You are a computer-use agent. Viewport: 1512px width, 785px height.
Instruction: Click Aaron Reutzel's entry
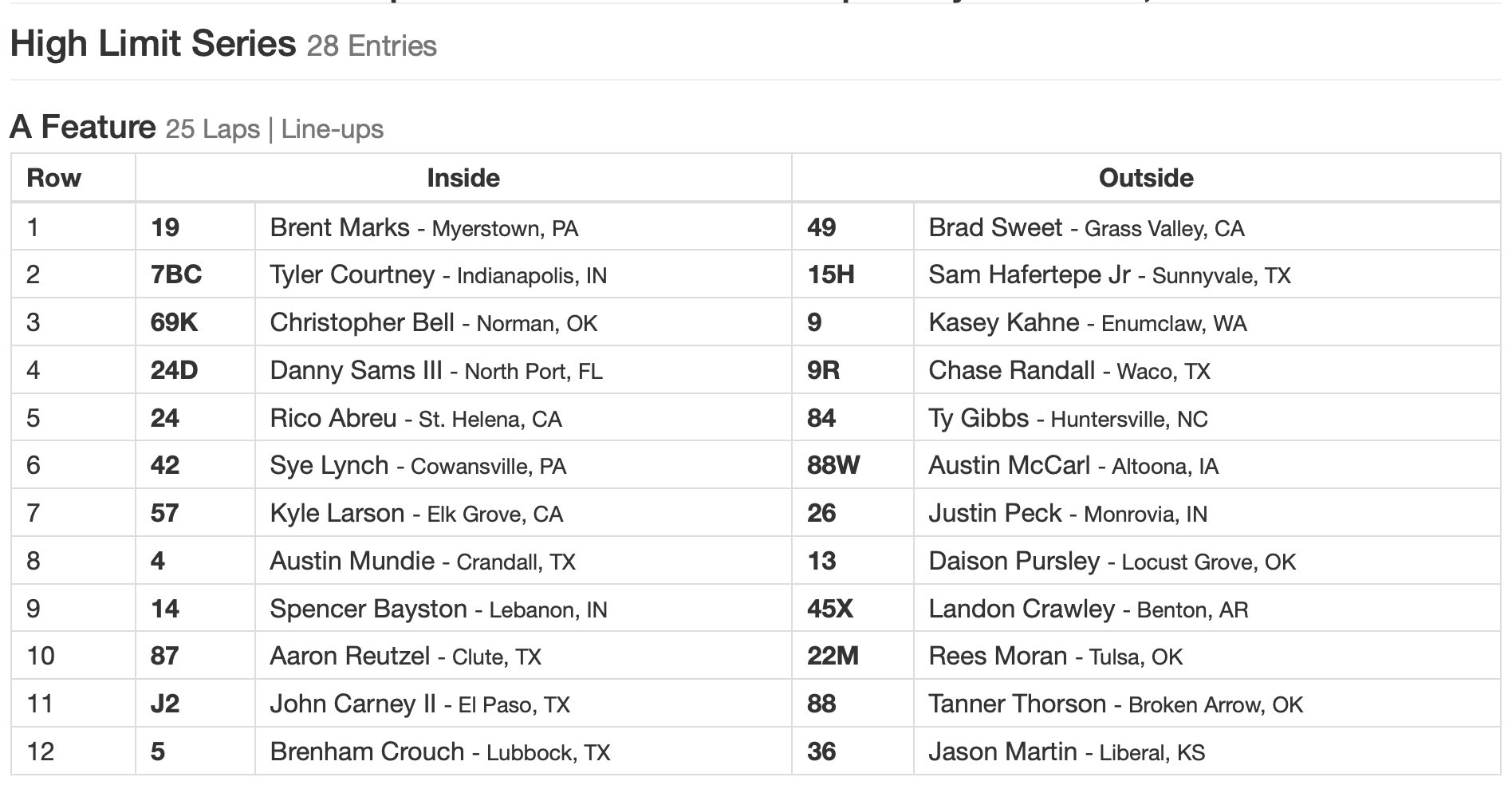(x=349, y=656)
